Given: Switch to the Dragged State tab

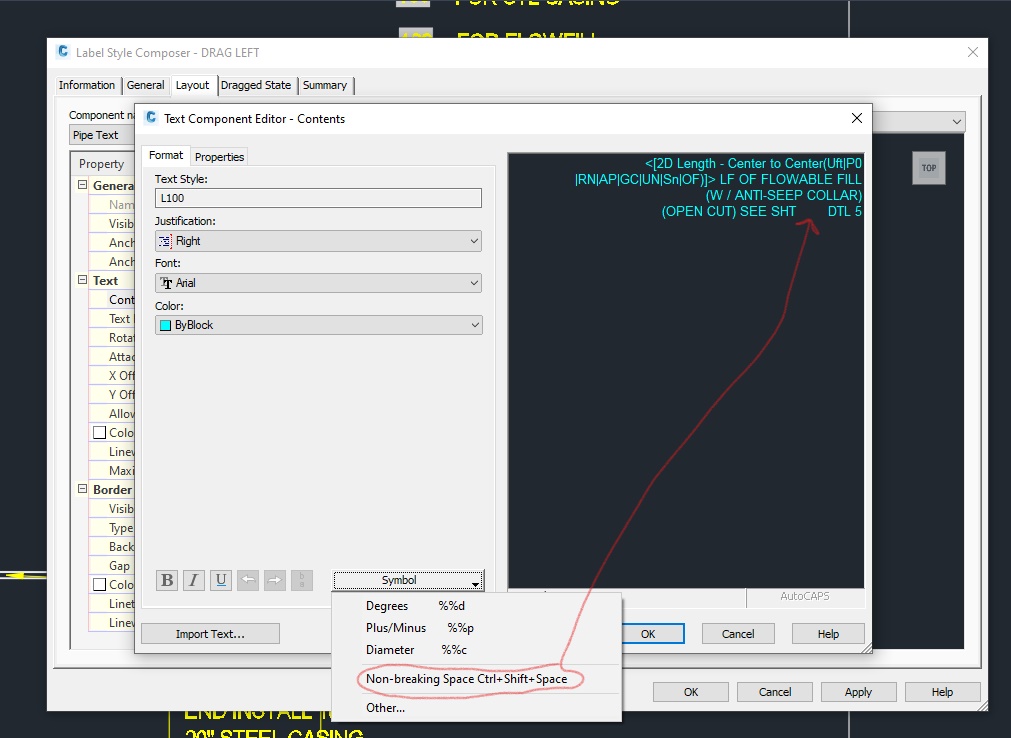Looking at the screenshot, I should tap(256, 85).
